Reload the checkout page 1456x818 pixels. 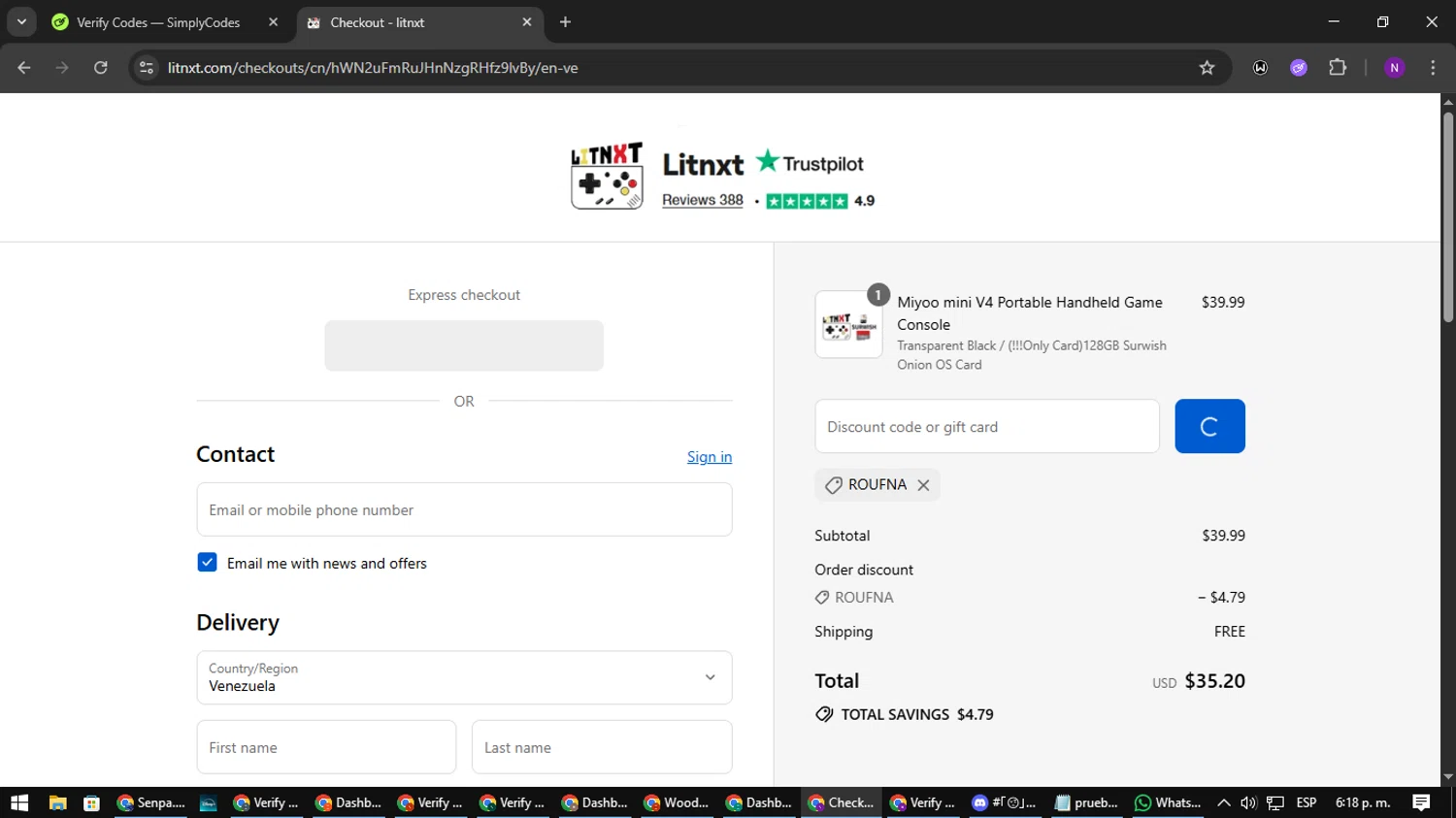[101, 68]
